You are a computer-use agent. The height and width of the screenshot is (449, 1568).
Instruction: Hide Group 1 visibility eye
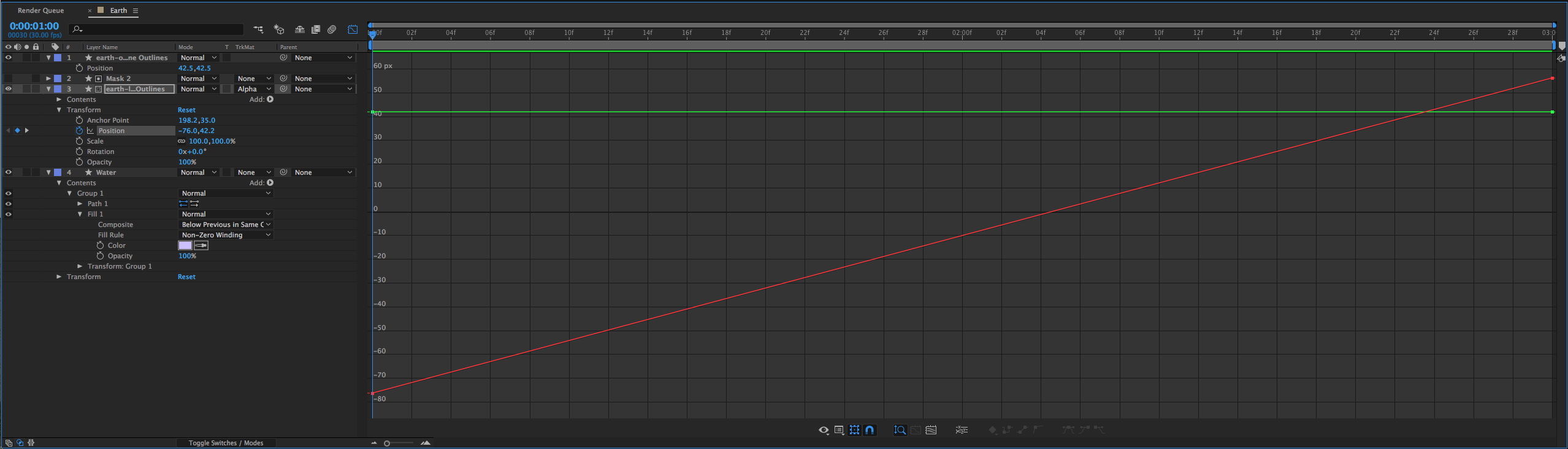(x=9, y=193)
